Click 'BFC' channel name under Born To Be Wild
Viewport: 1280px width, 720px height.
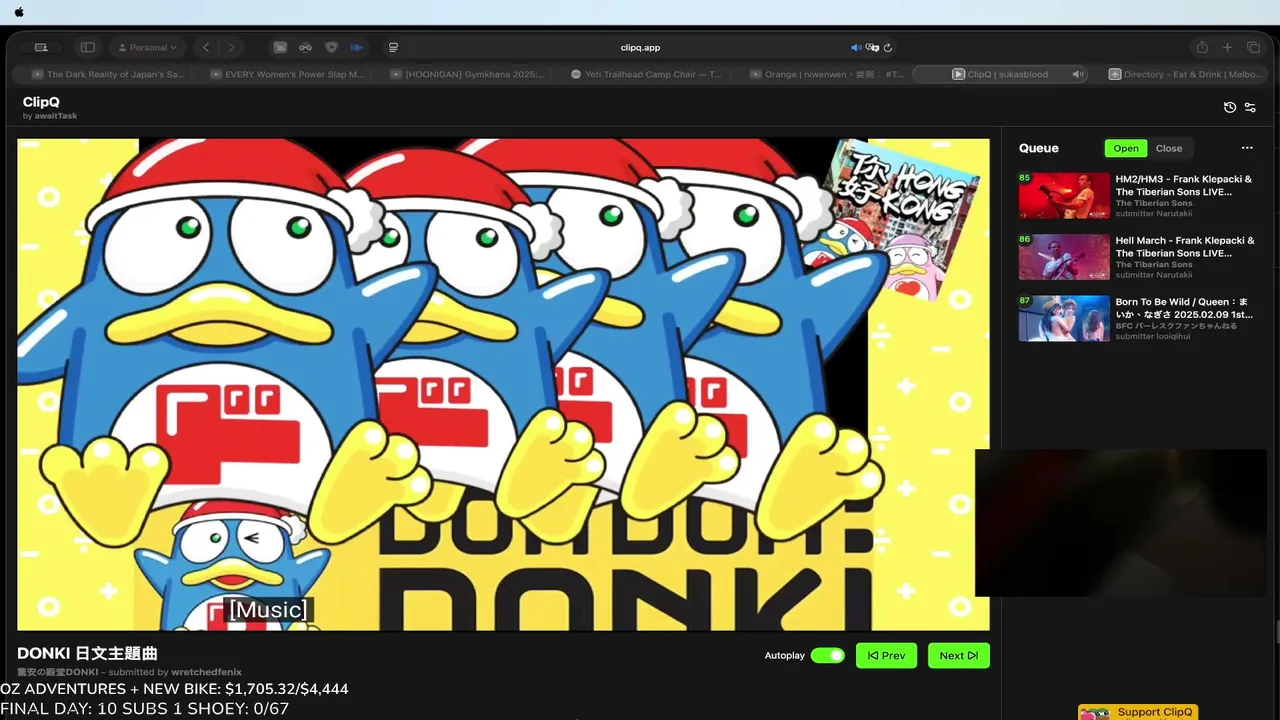pyautogui.click(x=1176, y=326)
